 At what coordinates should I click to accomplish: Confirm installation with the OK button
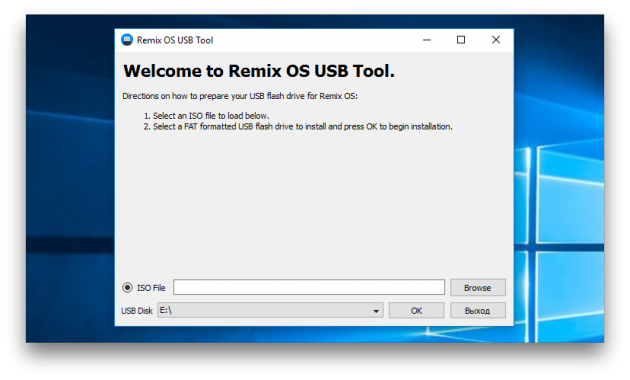pos(416,311)
